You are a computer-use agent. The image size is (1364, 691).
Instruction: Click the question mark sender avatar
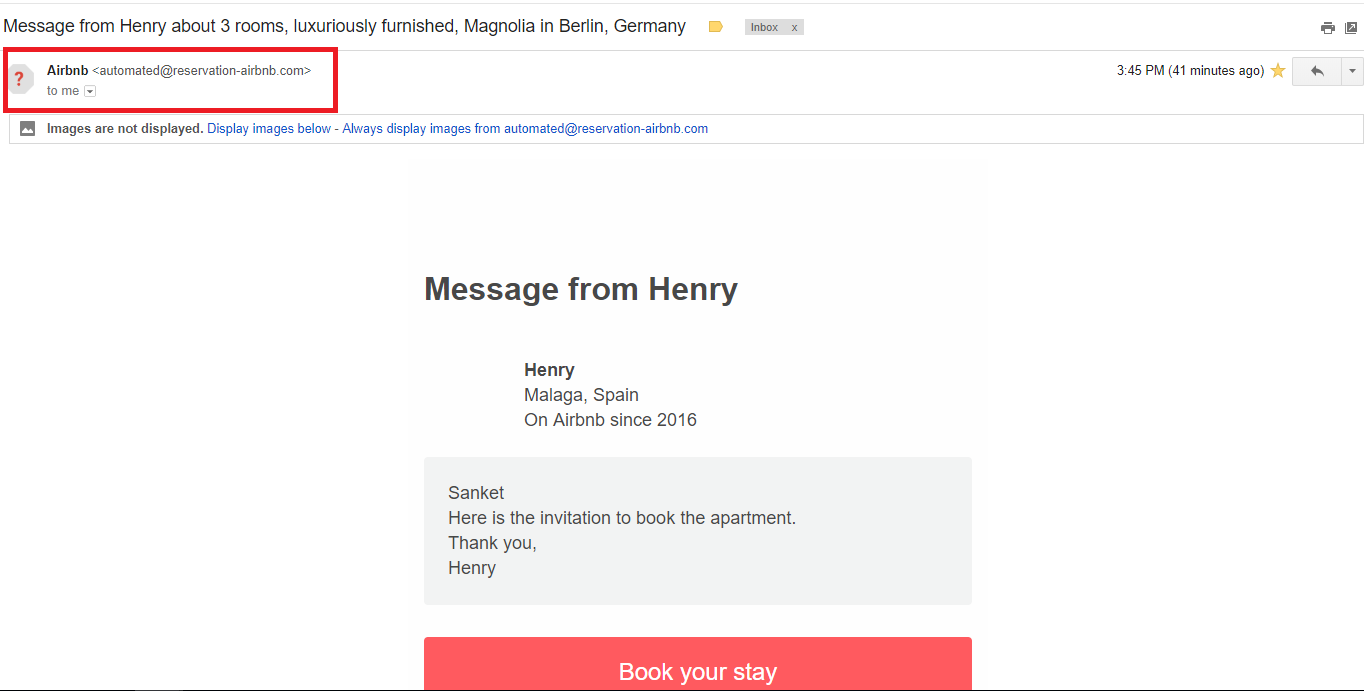[20, 78]
